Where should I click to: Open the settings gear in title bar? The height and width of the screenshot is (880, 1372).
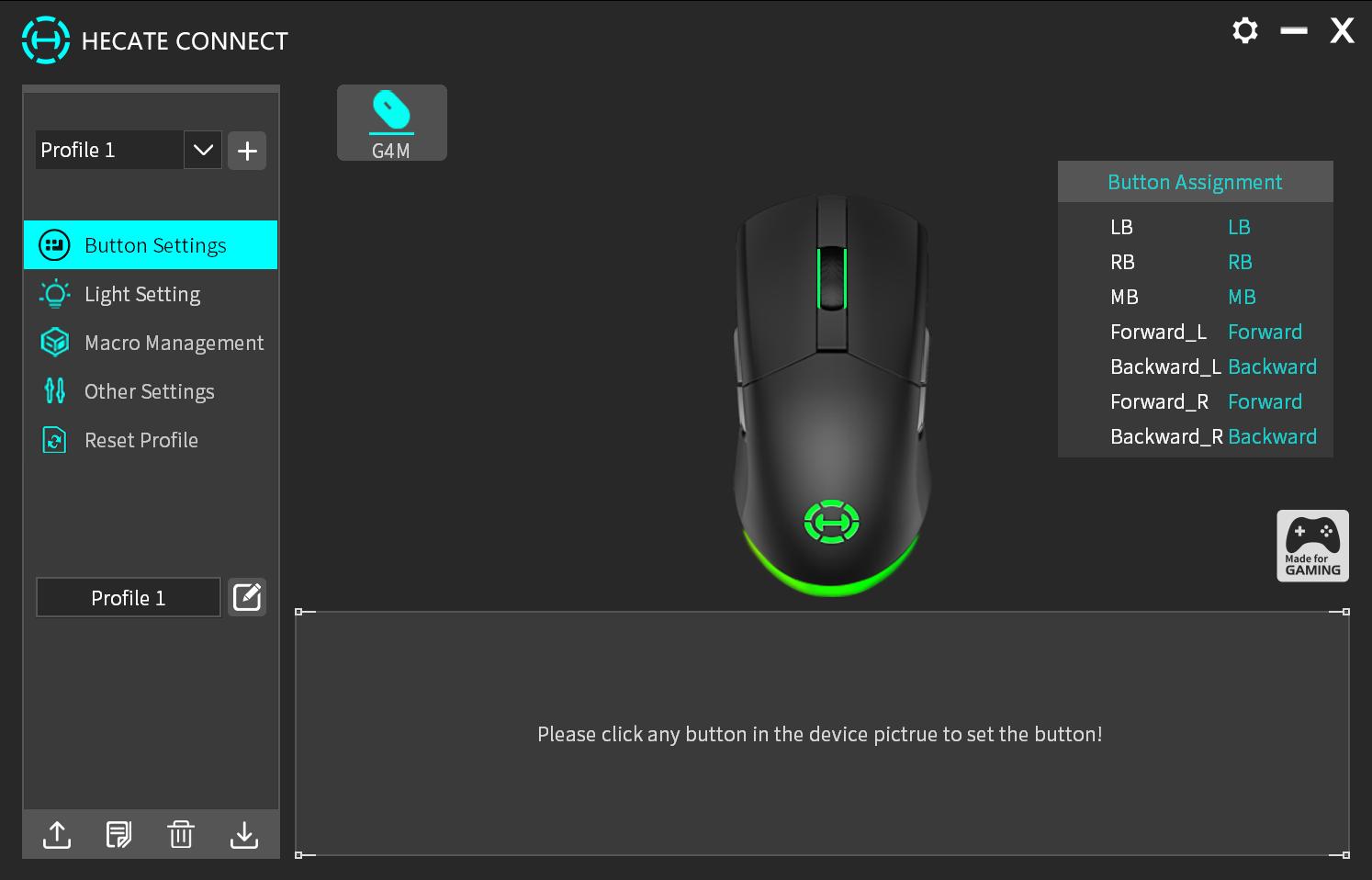coord(1245,30)
